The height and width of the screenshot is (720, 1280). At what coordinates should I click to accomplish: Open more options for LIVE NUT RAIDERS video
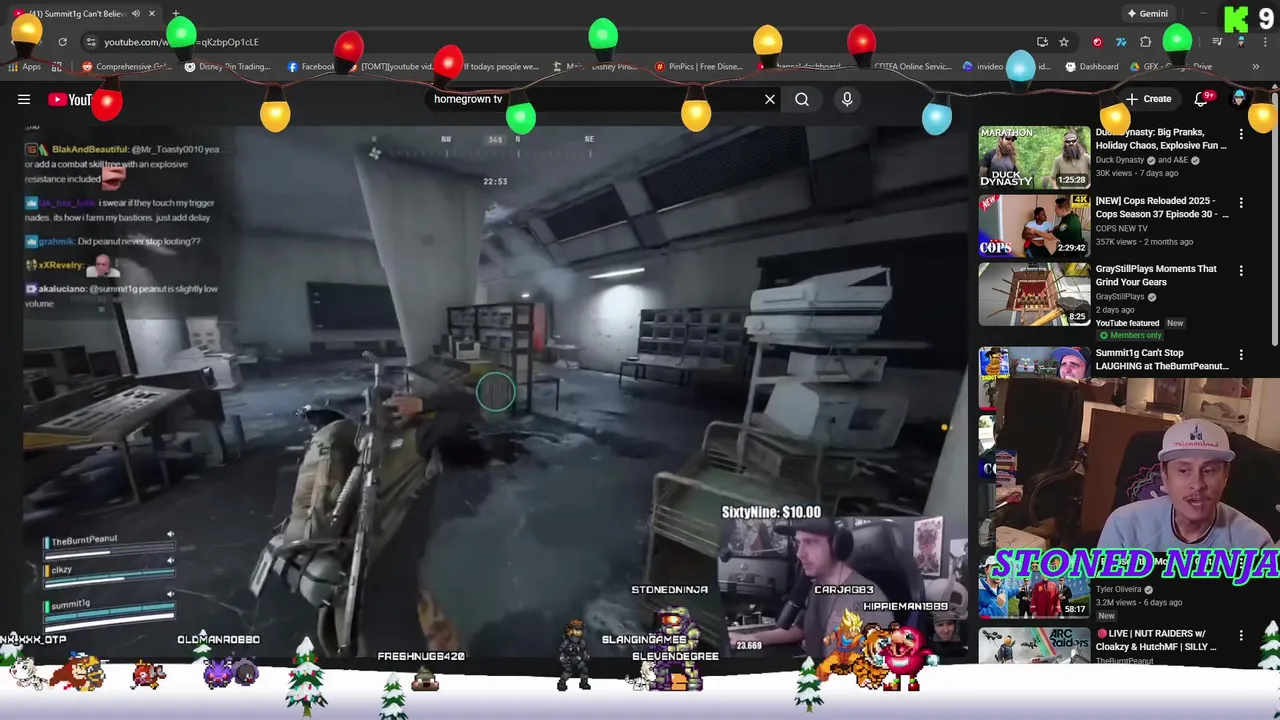[x=1241, y=636]
